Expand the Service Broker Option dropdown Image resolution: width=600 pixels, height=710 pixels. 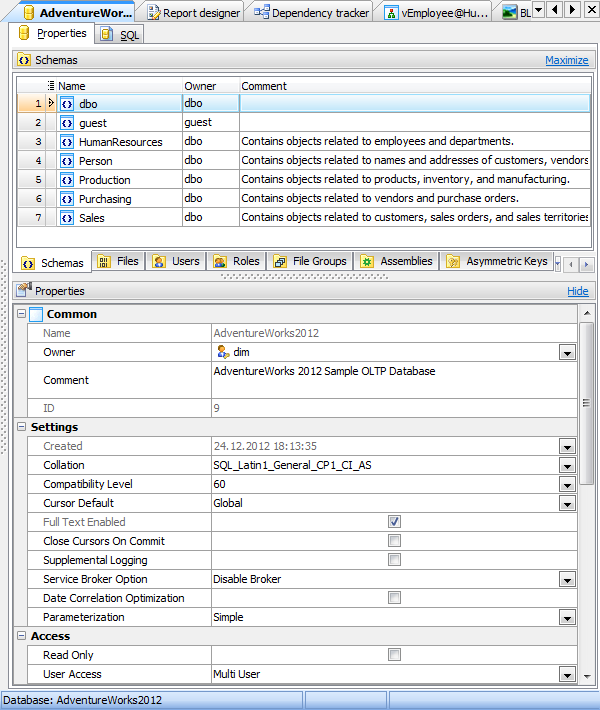pos(567,580)
